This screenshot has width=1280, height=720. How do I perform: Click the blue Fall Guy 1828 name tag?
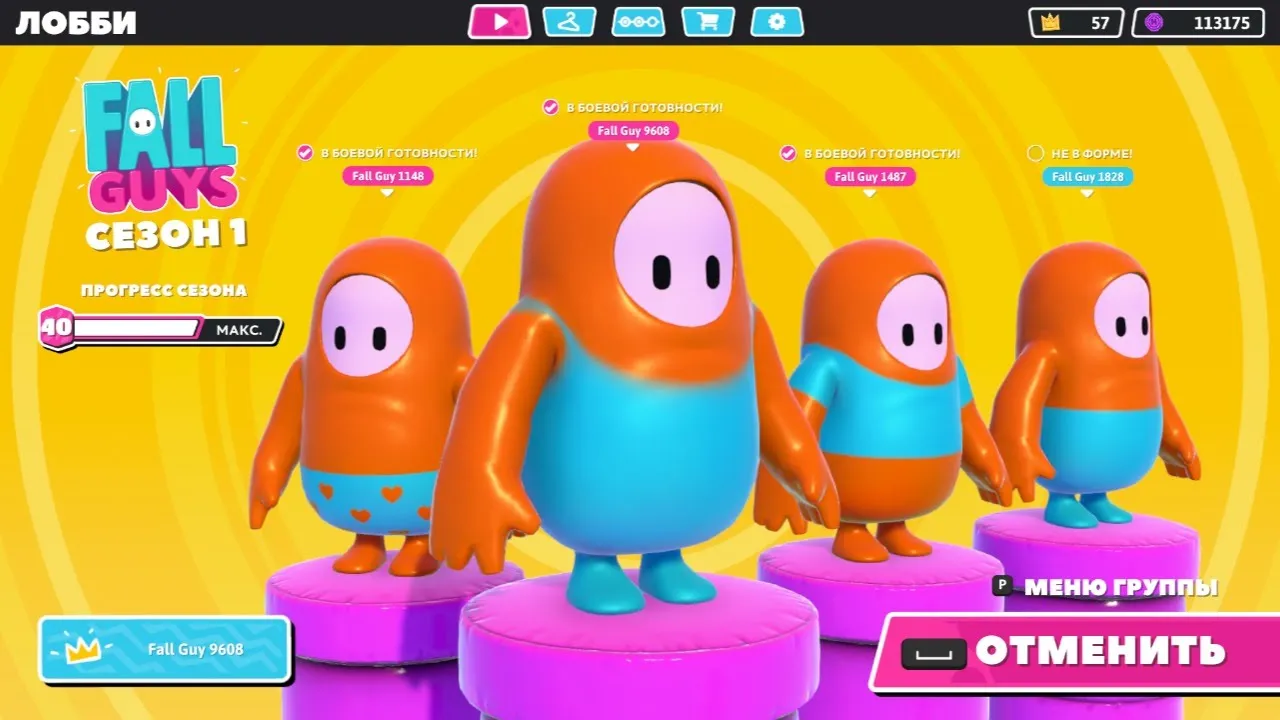tap(1087, 176)
